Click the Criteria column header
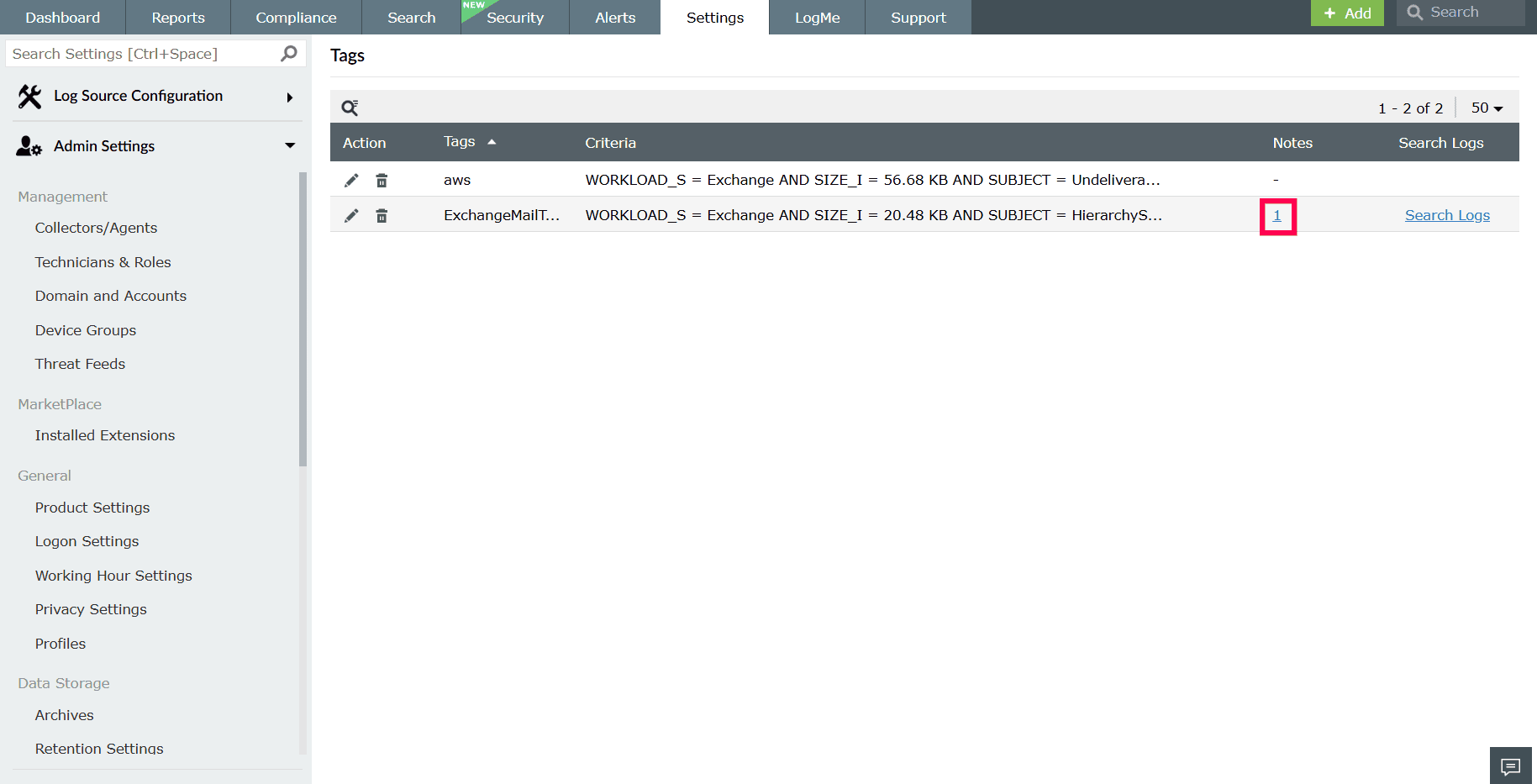This screenshot has width=1537, height=784. click(611, 143)
